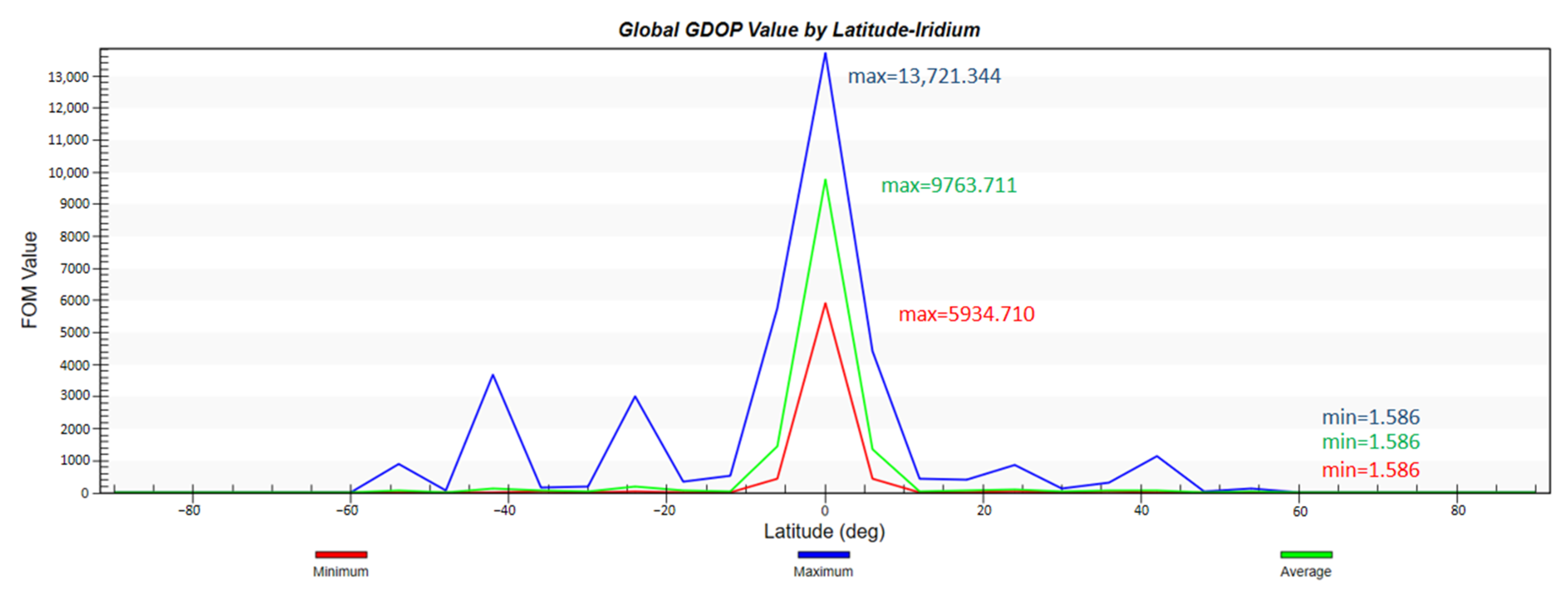
Task: Click the chart title Global GDOP Value
Action: (x=799, y=29)
